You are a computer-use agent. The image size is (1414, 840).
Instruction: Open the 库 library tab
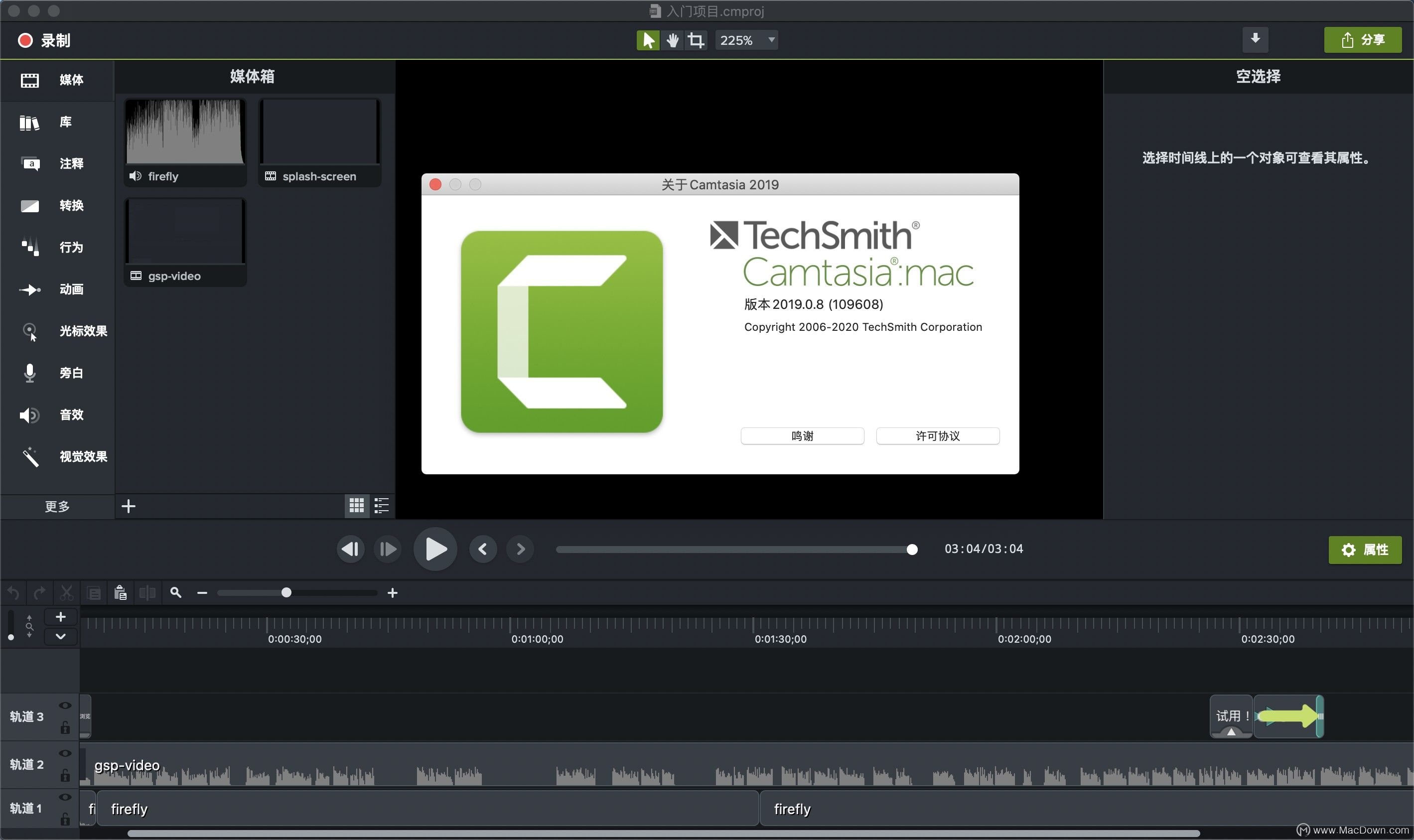click(57, 122)
